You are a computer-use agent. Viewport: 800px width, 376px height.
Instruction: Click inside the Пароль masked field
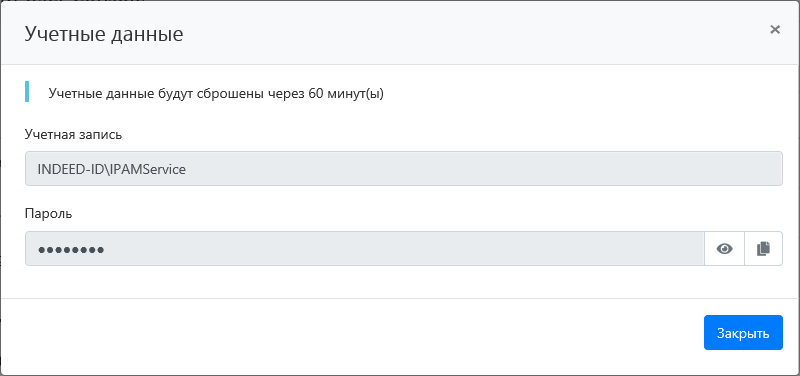[365, 248]
